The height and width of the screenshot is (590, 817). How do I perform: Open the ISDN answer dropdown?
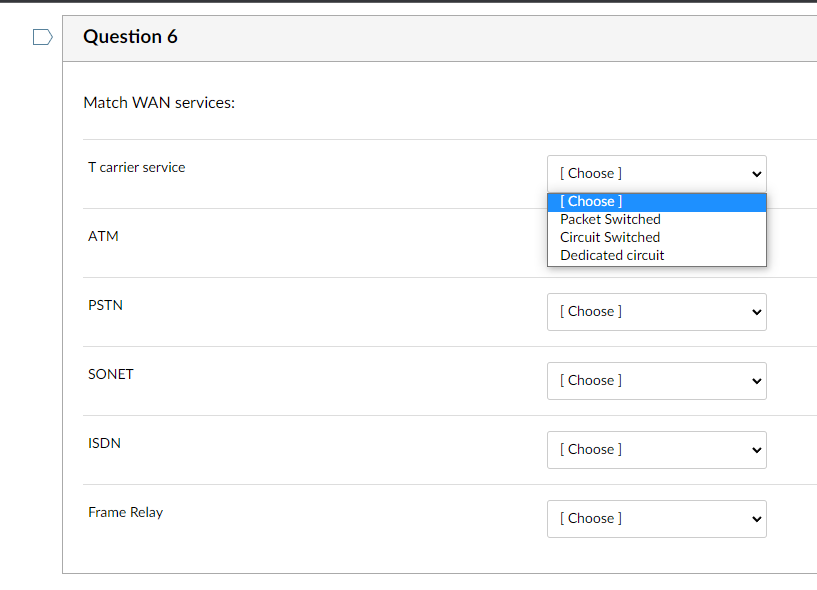(x=657, y=450)
